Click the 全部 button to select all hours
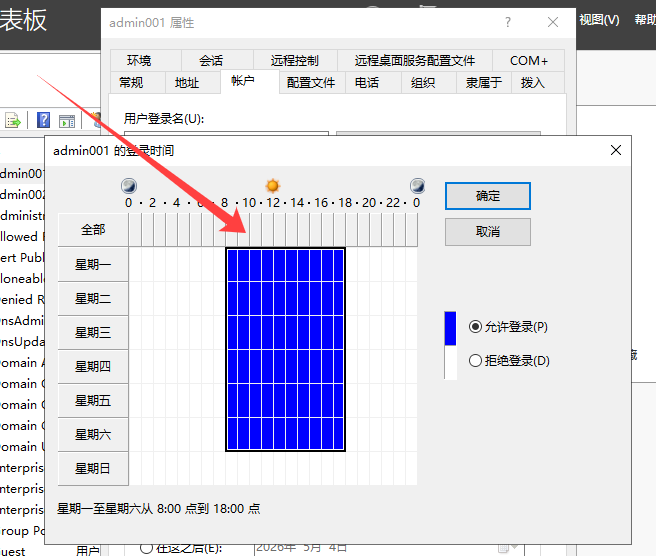Screen dimensions: 656x556 pyautogui.click(x=93, y=230)
